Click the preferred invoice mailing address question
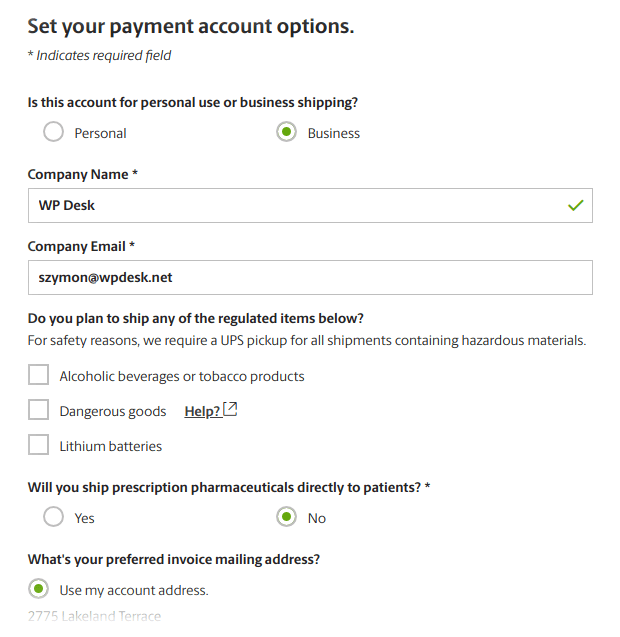The width and height of the screenshot is (620, 637). pos(174,559)
